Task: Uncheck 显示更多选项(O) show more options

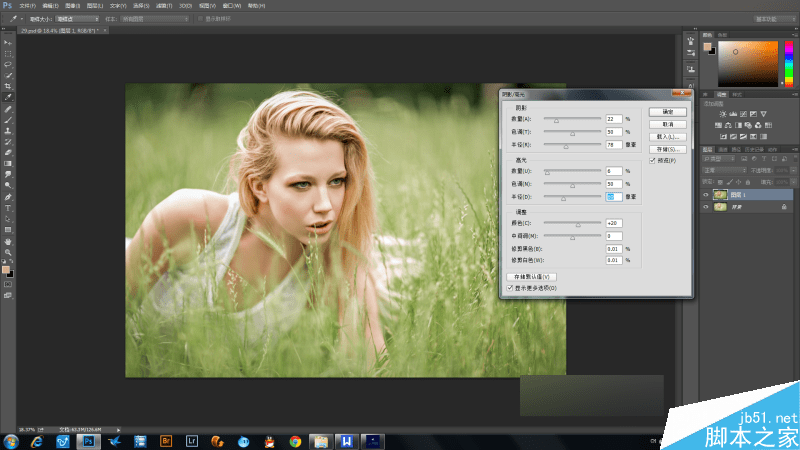Action: [510, 288]
